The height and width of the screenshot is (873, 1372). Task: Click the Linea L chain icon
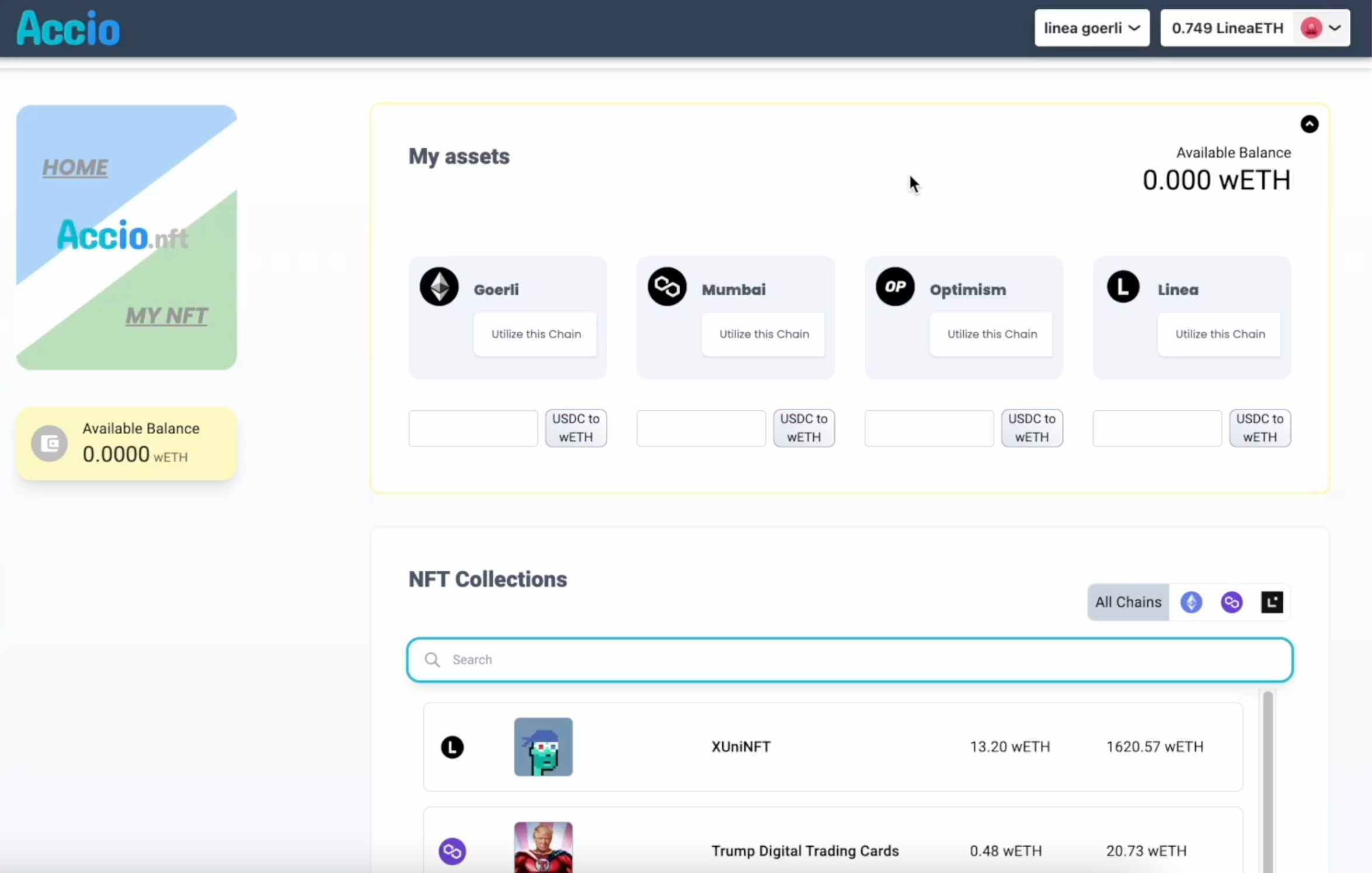1123,287
